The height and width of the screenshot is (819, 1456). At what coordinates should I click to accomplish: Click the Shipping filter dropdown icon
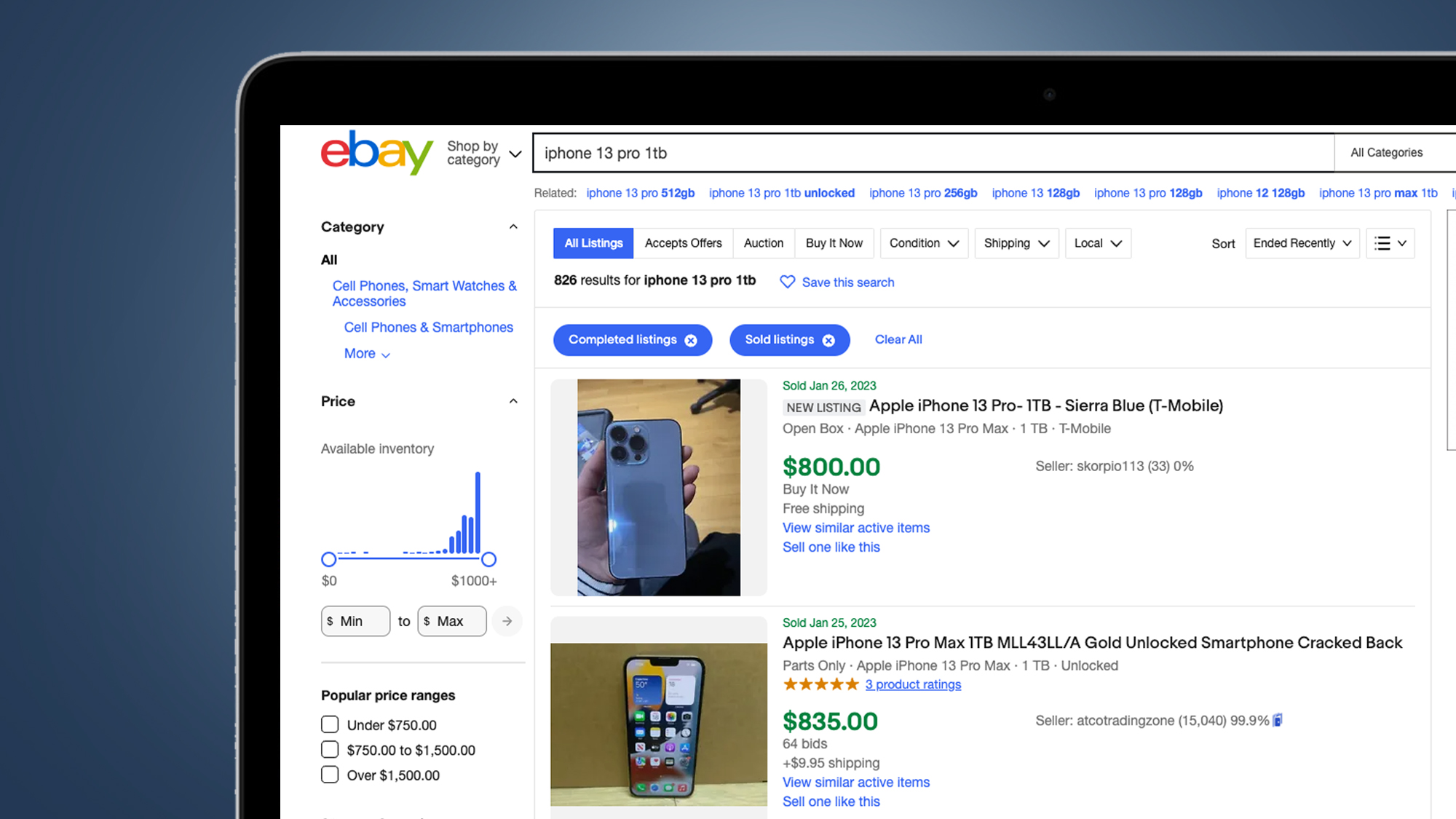click(x=1044, y=243)
